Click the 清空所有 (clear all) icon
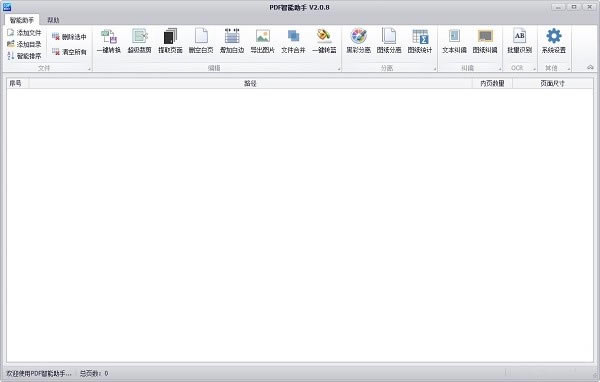 coord(56,52)
